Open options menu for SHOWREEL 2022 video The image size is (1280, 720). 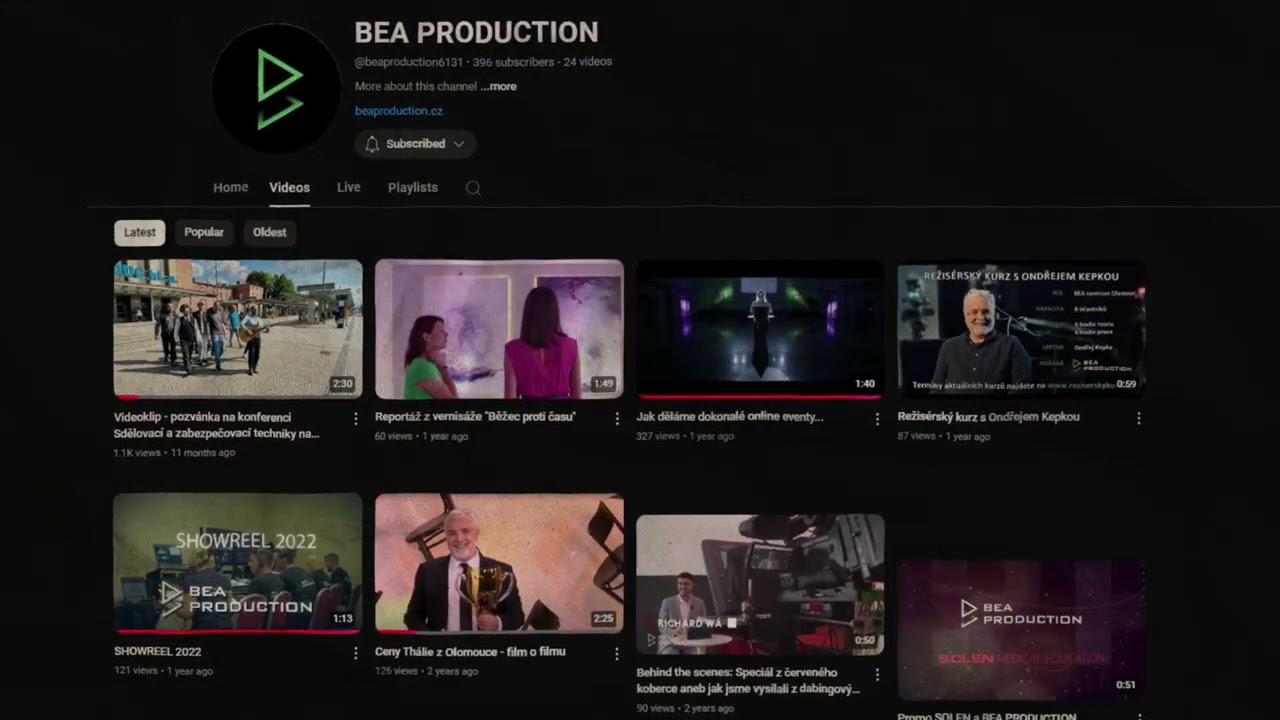pyautogui.click(x=356, y=653)
